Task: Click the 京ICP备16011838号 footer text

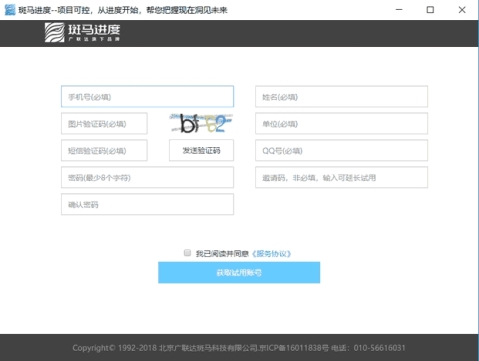Action: pos(295,348)
